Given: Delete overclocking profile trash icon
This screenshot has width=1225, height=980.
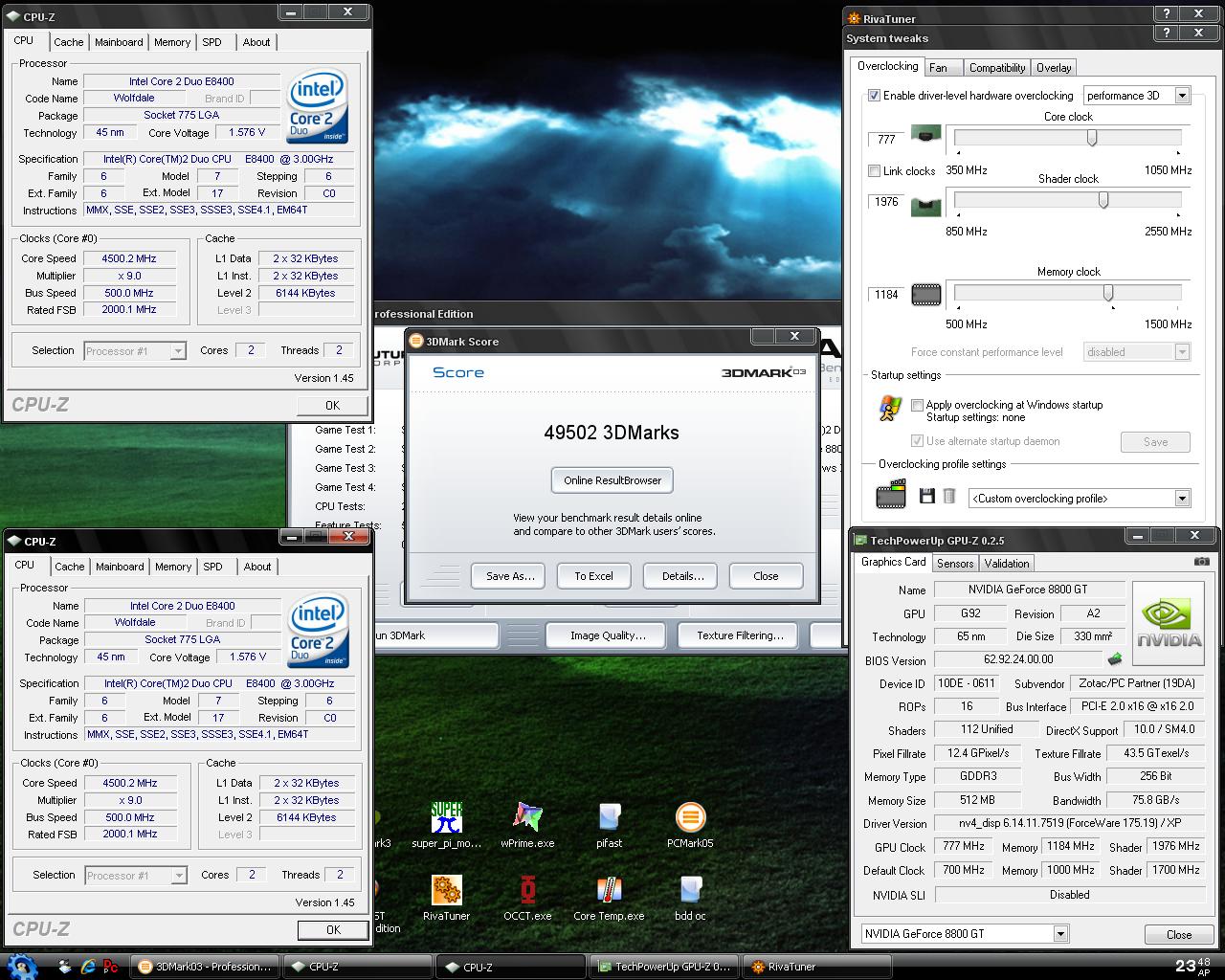Looking at the screenshot, I should (949, 496).
